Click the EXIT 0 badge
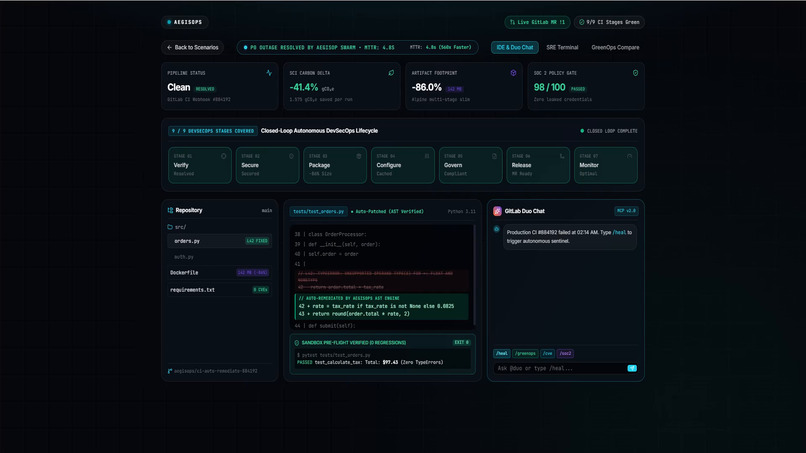This screenshot has height=453, width=806. pyautogui.click(x=461, y=342)
